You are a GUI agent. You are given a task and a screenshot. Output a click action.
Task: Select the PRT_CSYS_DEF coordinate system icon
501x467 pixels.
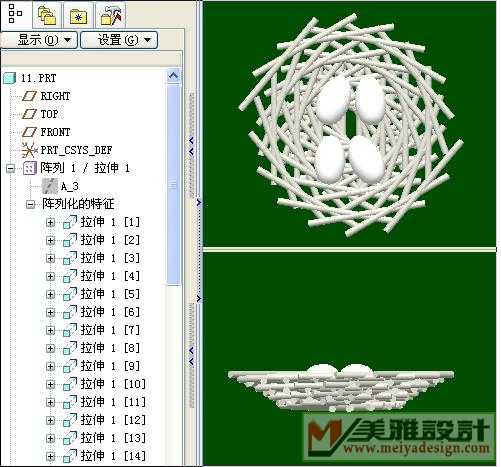click(x=29, y=150)
